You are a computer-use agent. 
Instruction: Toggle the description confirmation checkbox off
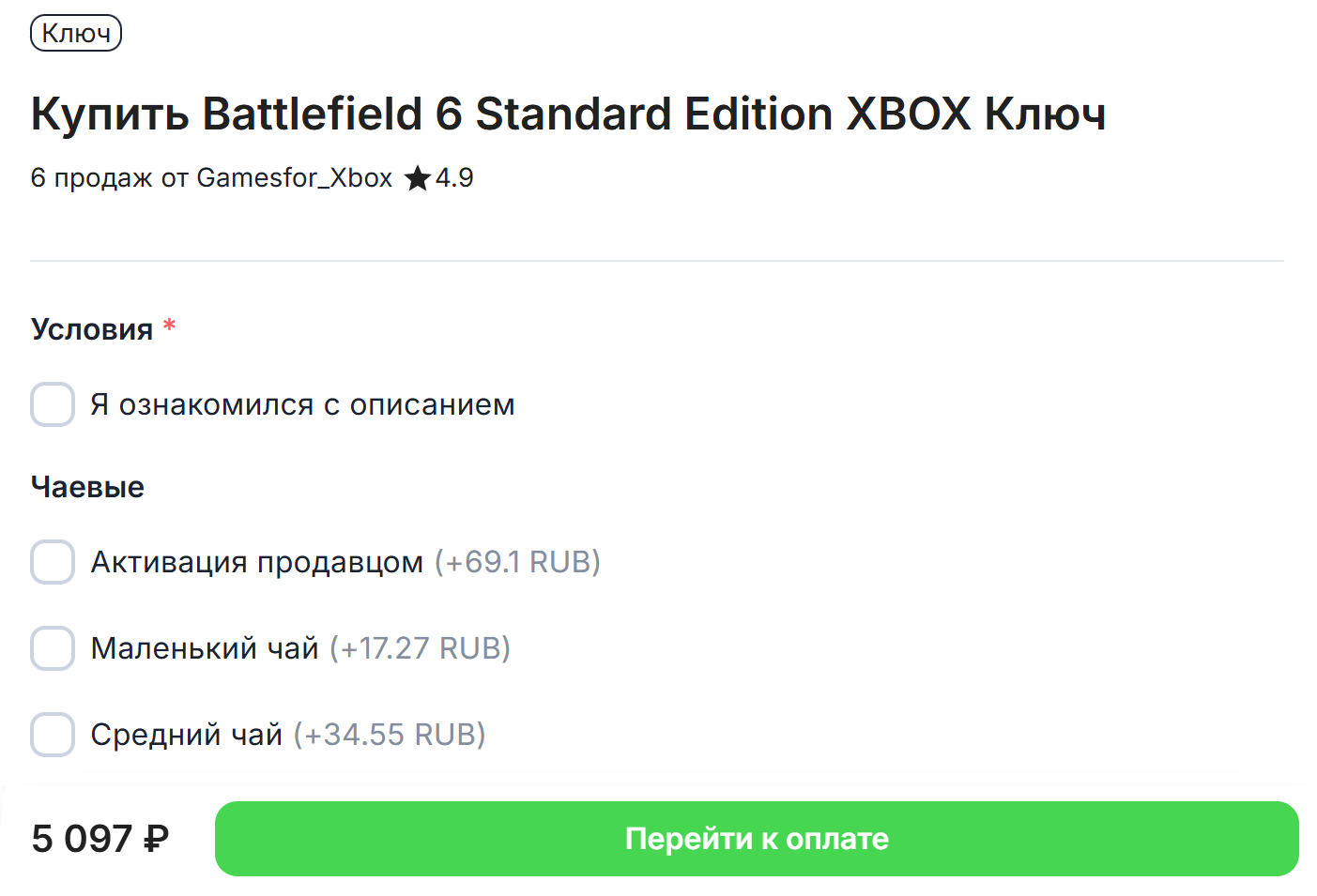pyautogui.click(x=53, y=404)
